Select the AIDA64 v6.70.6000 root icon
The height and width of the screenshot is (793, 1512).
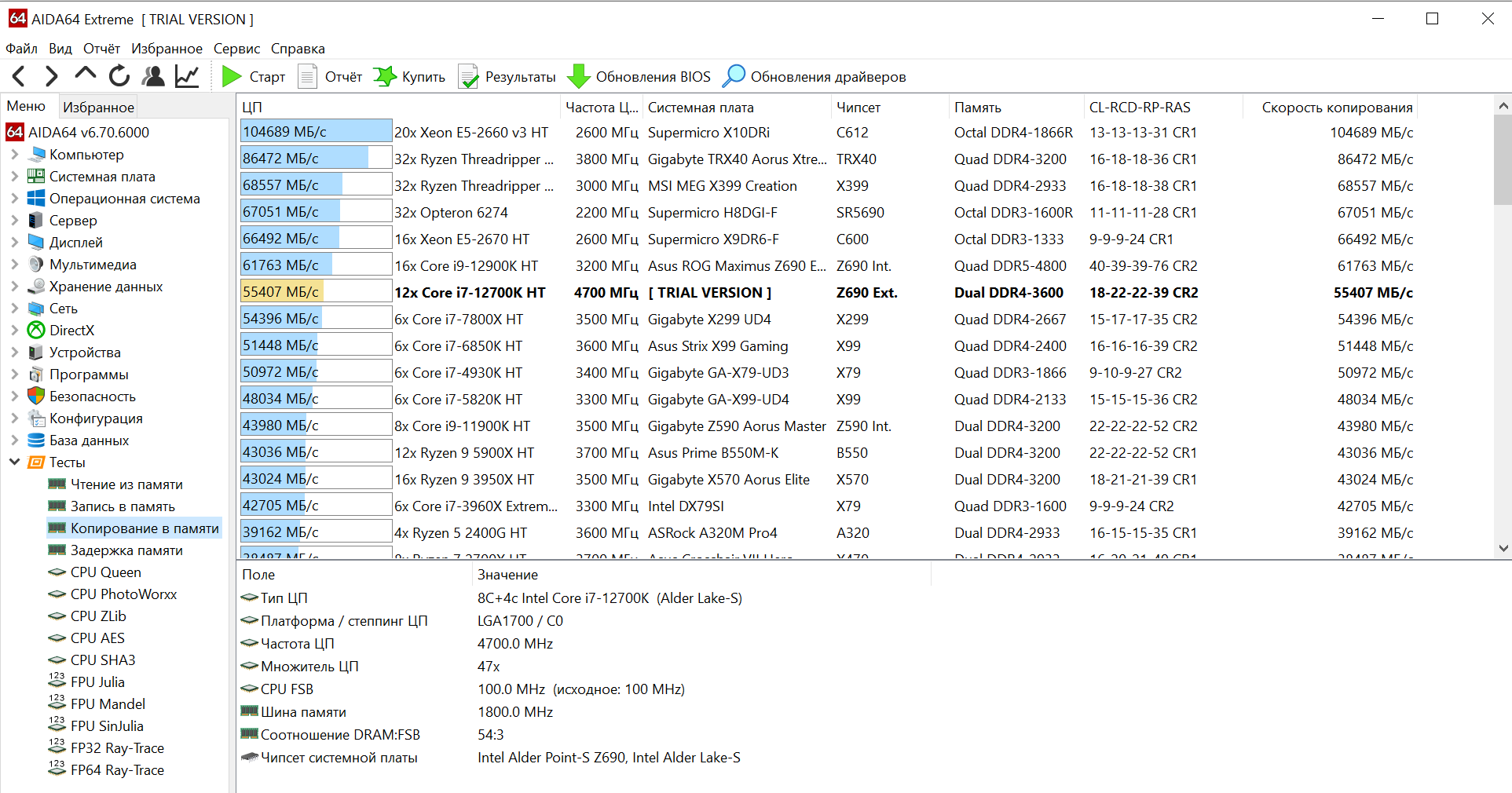(15, 132)
